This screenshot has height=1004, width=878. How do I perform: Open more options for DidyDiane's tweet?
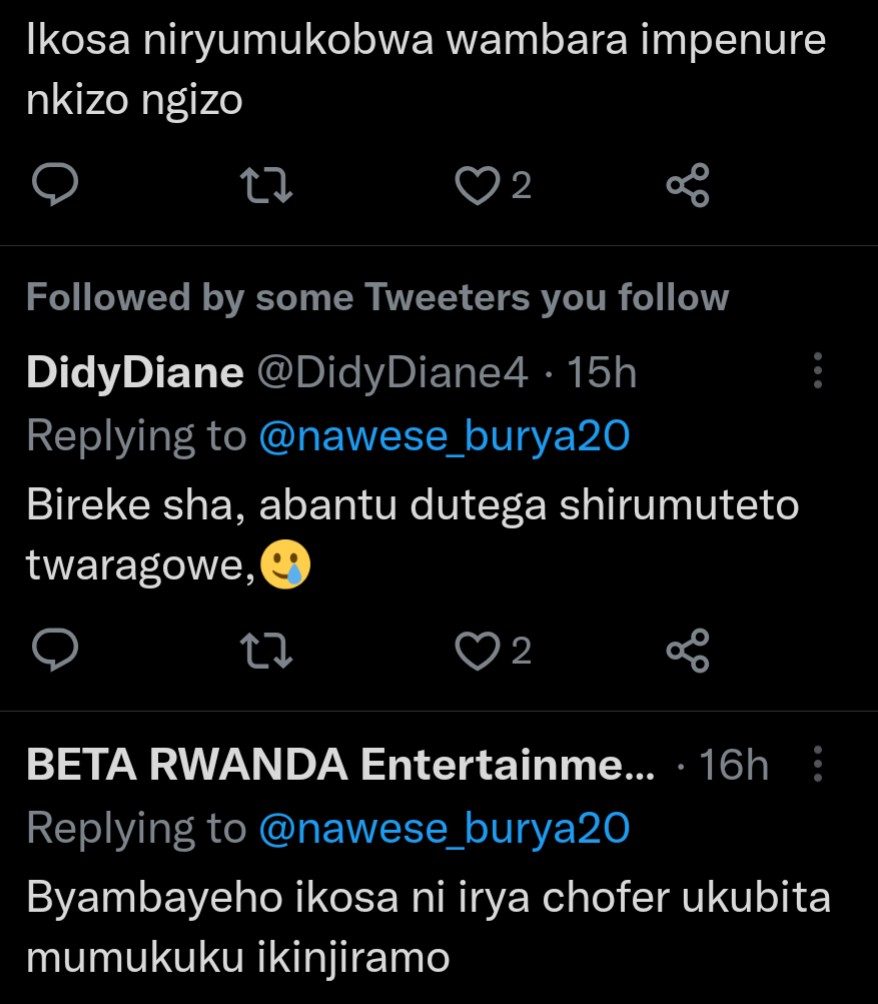click(818, 371)
